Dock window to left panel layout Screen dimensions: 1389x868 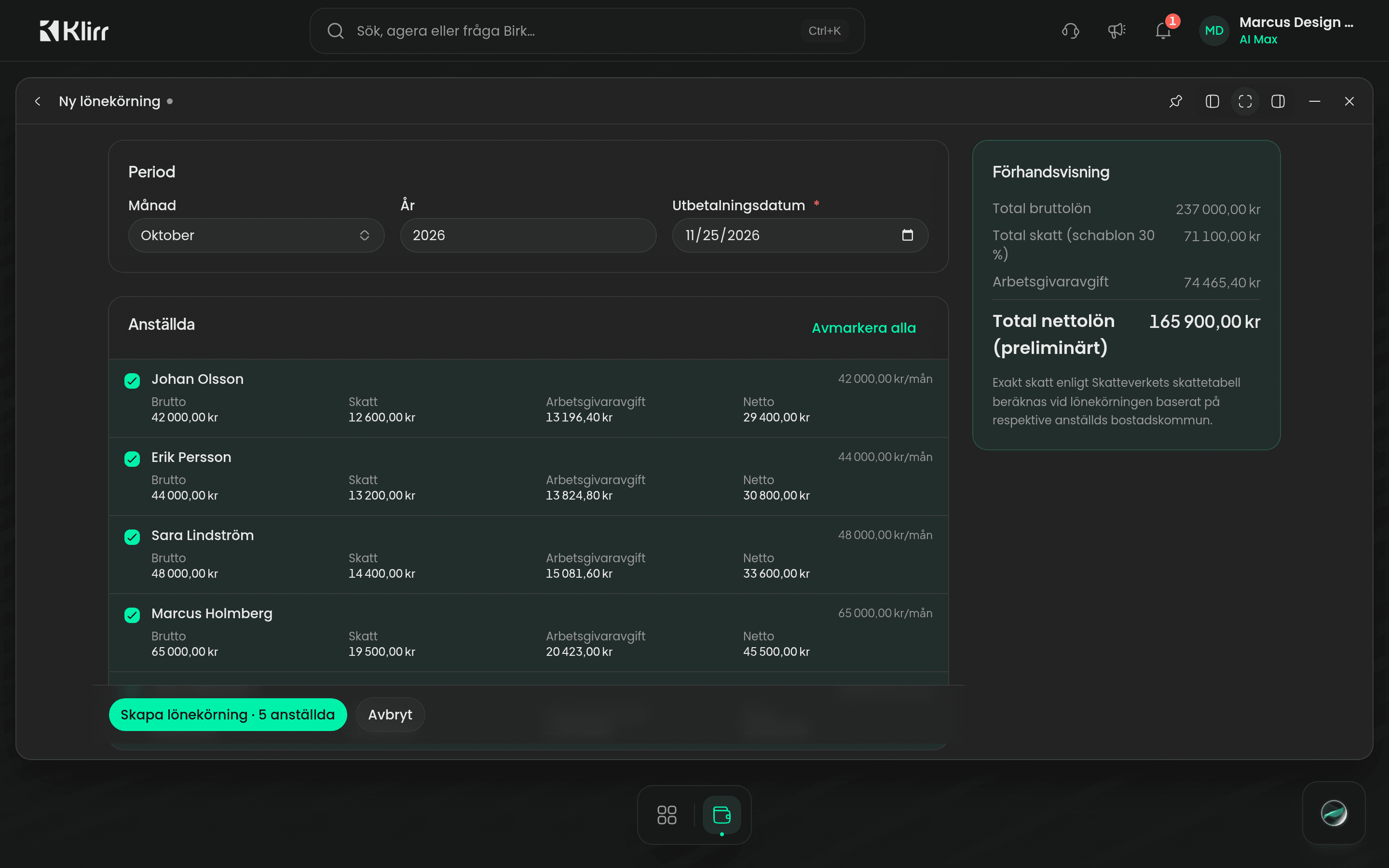1212,102
